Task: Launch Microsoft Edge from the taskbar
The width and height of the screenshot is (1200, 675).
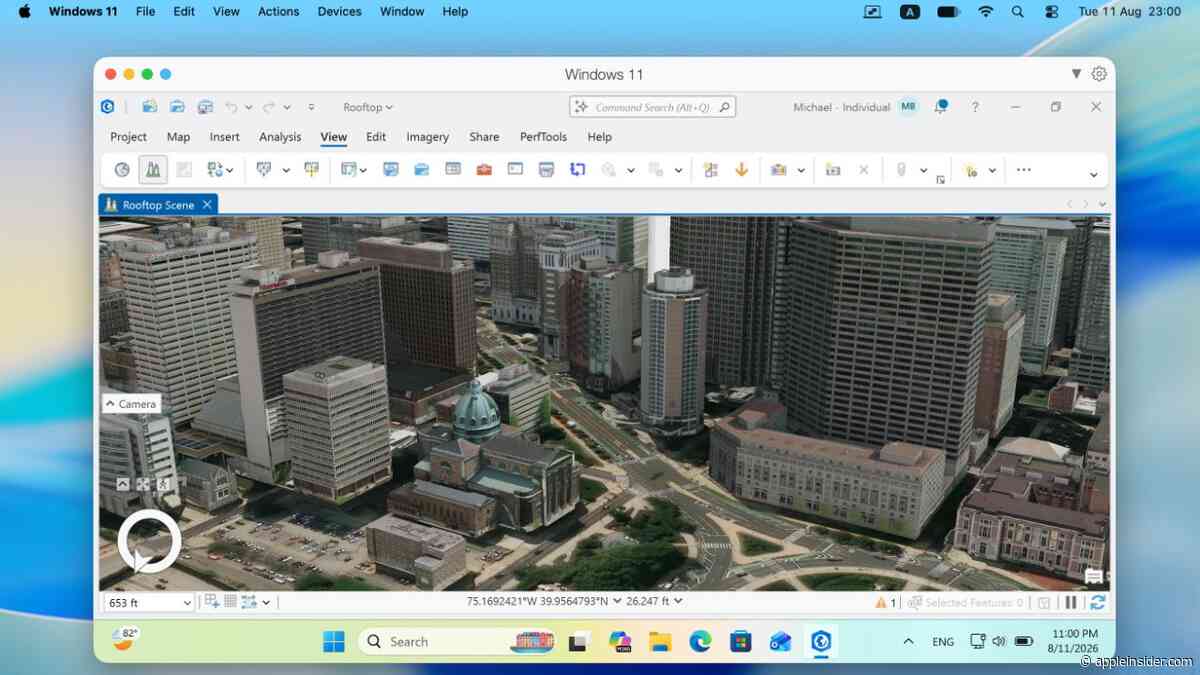Action: [700, 642]
